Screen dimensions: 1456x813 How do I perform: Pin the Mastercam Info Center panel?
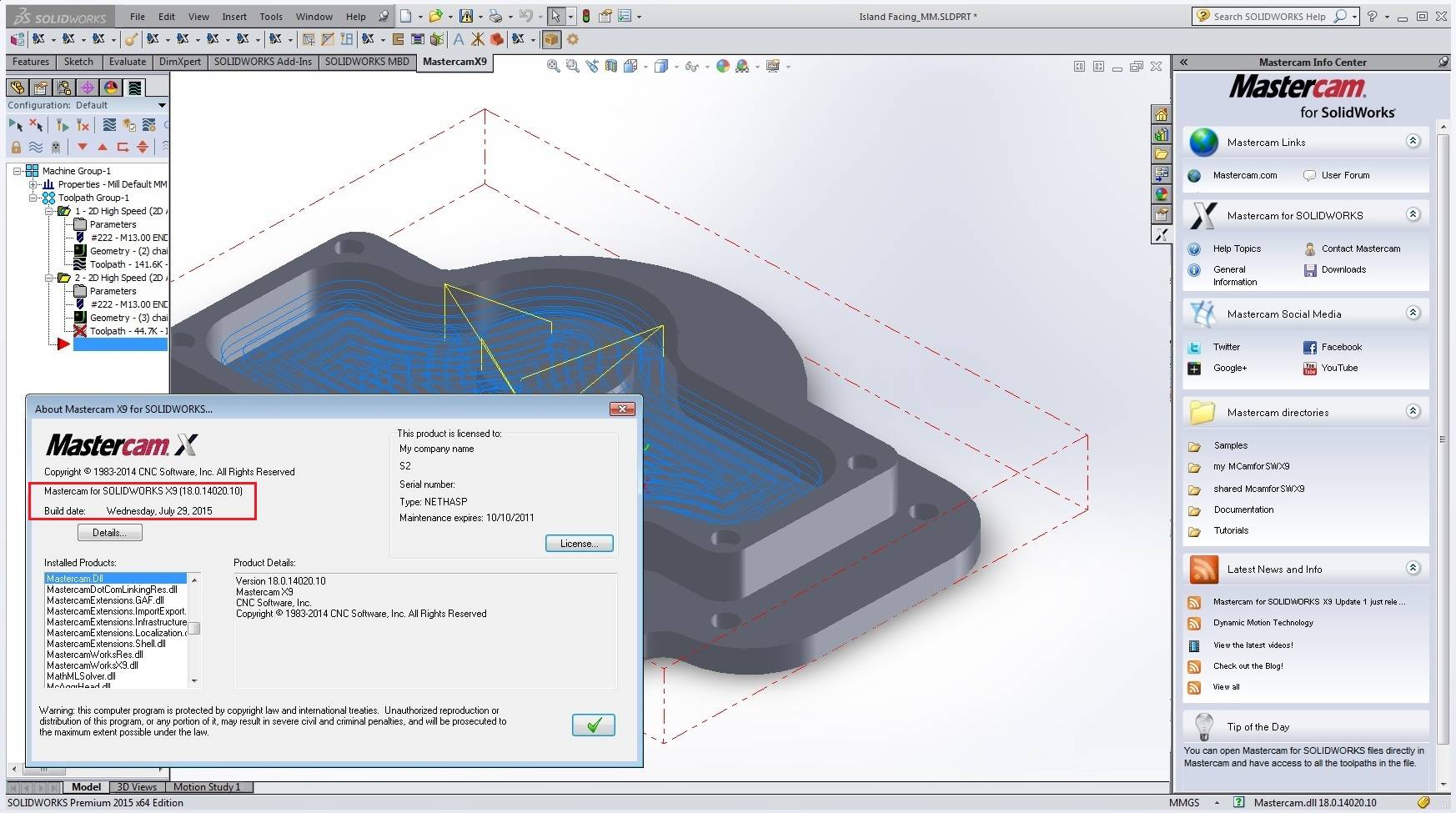[x=1443, y=62]
